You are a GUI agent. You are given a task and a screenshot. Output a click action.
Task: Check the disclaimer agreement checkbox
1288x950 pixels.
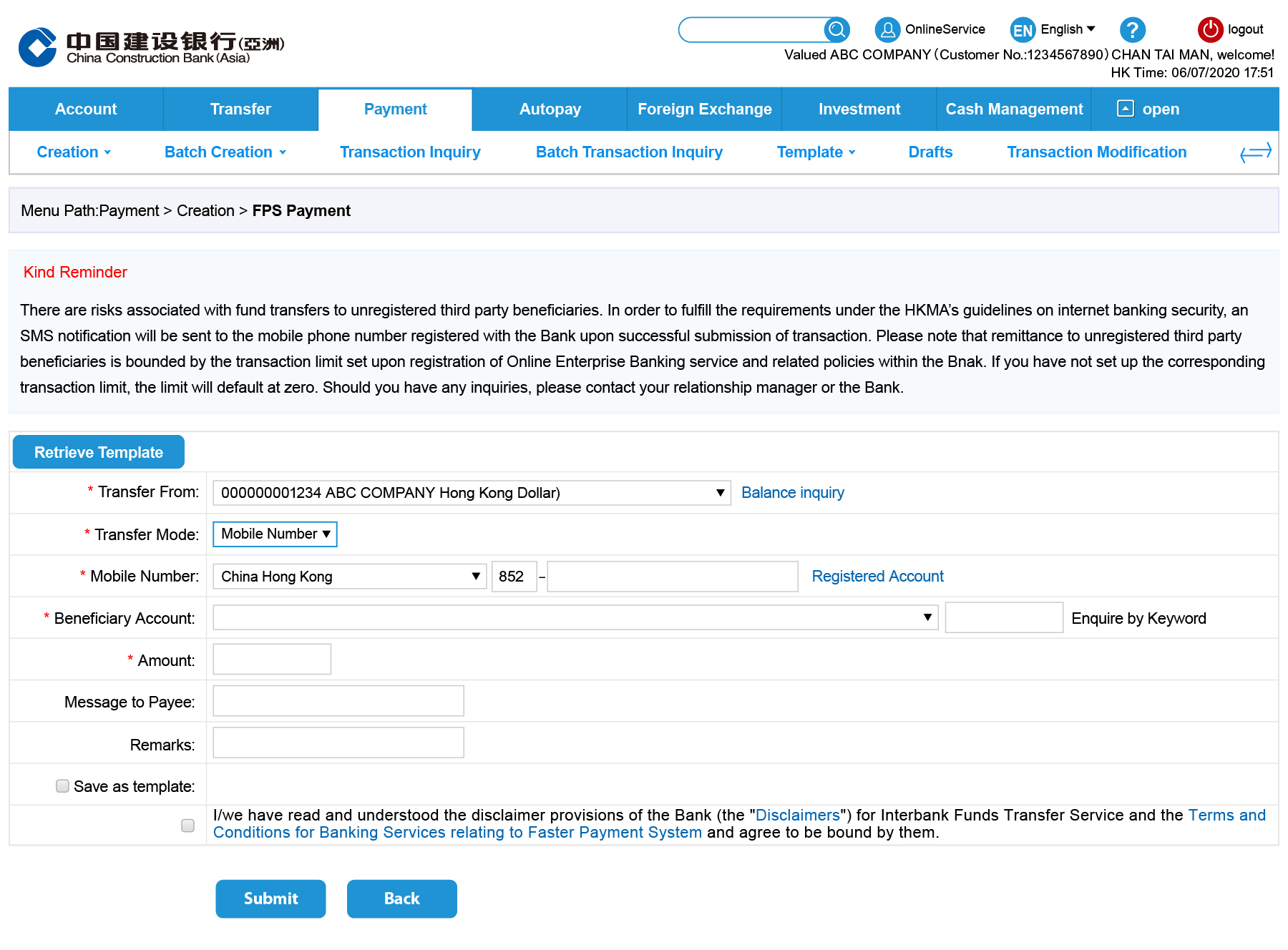(x=188, y=825)
